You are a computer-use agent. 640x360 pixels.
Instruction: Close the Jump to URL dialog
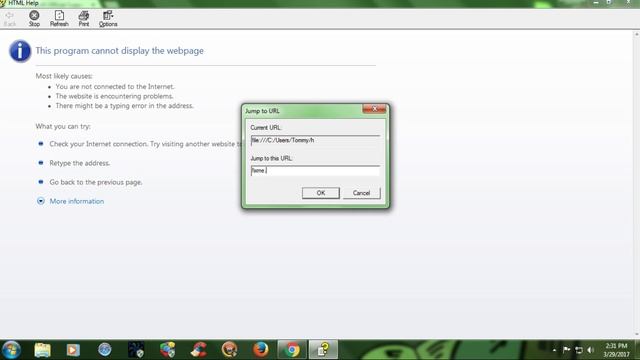click(374, 109)
